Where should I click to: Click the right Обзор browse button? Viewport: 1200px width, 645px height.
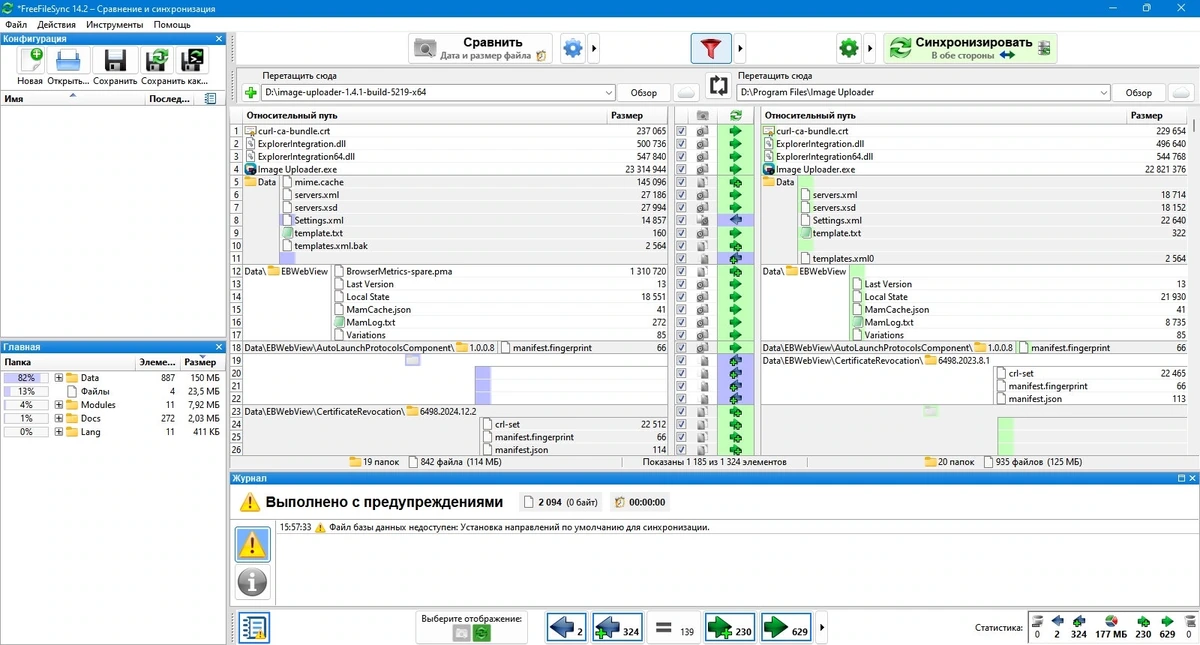pyautogui.click(x=1139, y=93)
